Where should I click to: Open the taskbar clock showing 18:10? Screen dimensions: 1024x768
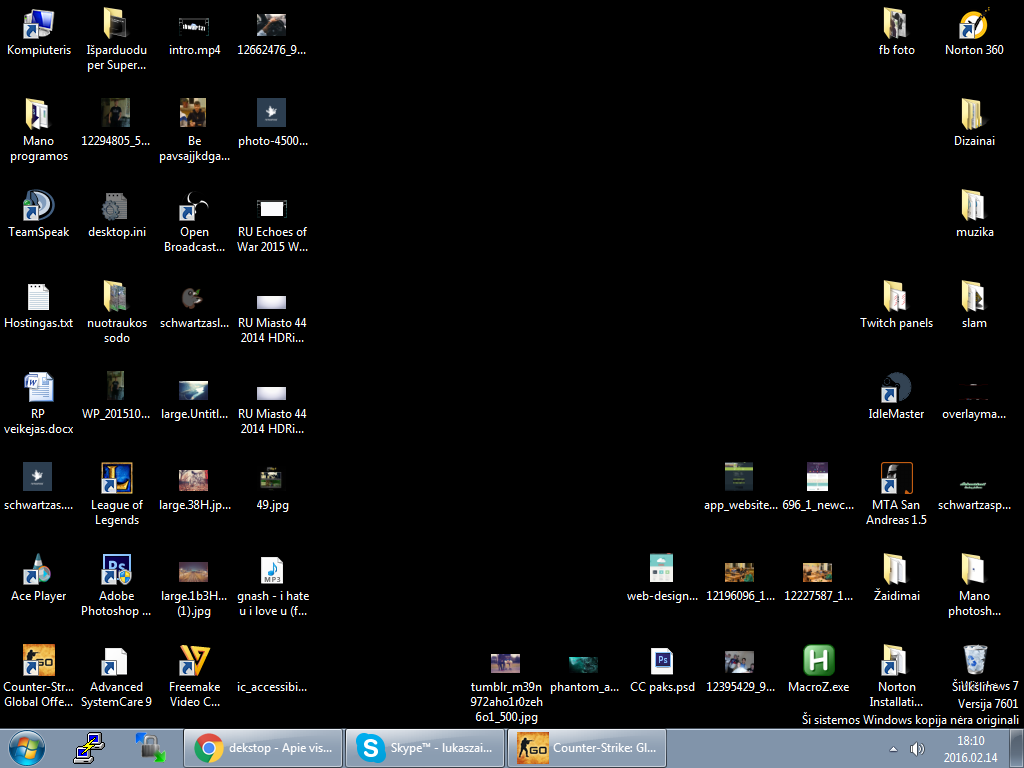point(970,749)
